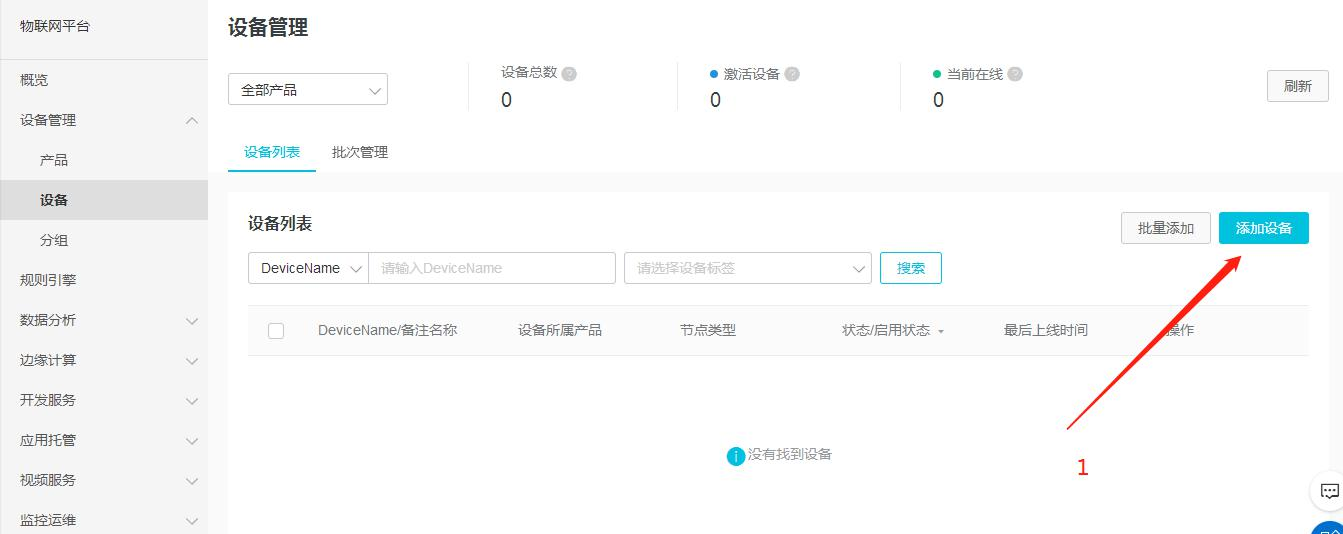Click the 添加设备 button
The image size is (1343, 534).
1263,228
